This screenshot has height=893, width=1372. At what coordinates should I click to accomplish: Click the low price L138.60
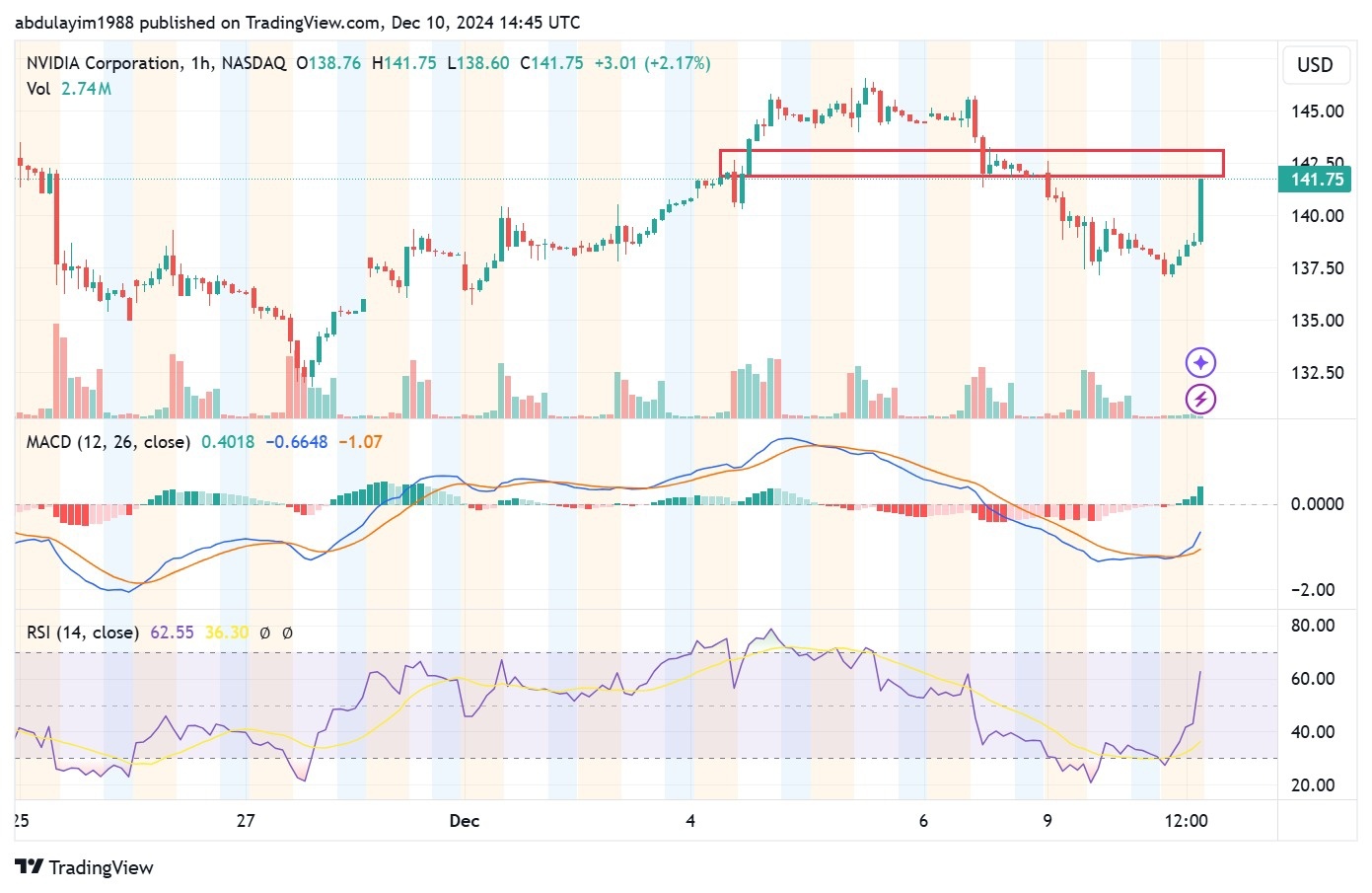478,63
